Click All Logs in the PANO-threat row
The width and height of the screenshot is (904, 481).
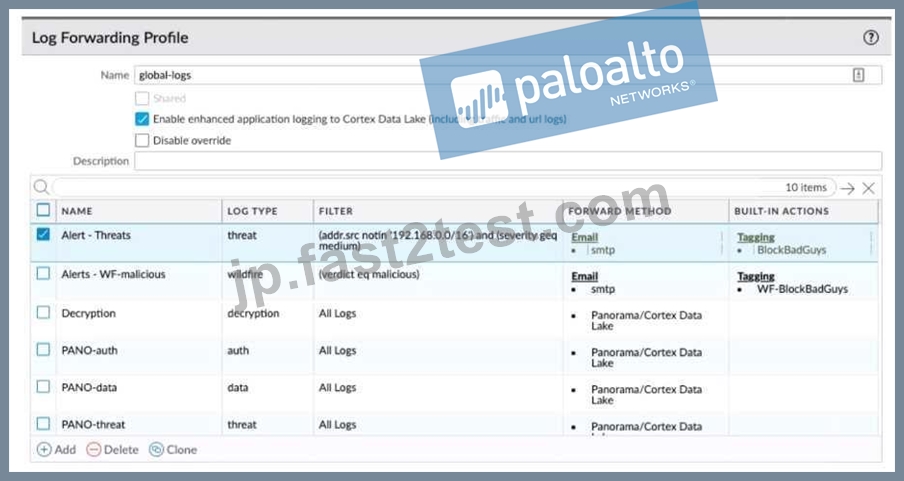click(x=337, y=424)
